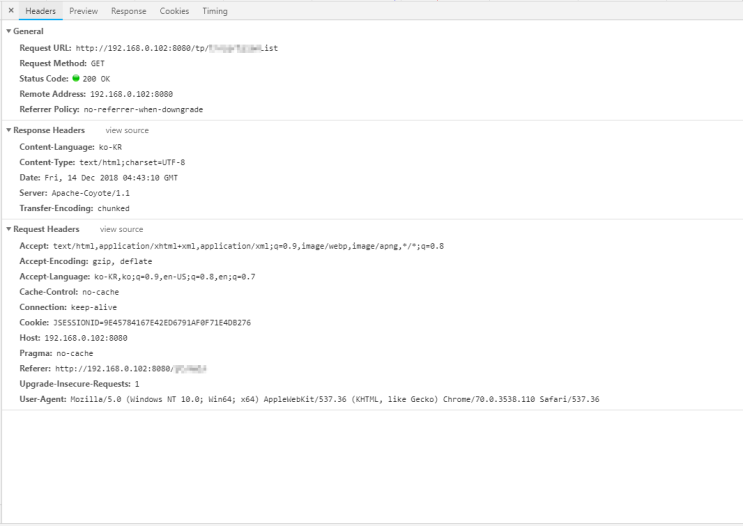
Task: Close the request details panel
Action: tap(11, 11)
